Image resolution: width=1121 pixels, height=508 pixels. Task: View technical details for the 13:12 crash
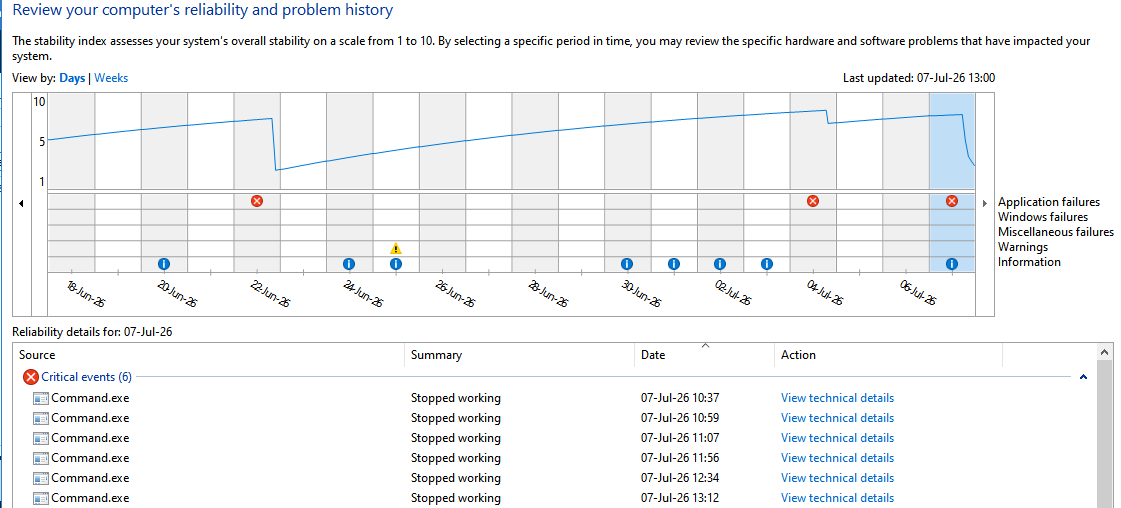click(837, 498)
